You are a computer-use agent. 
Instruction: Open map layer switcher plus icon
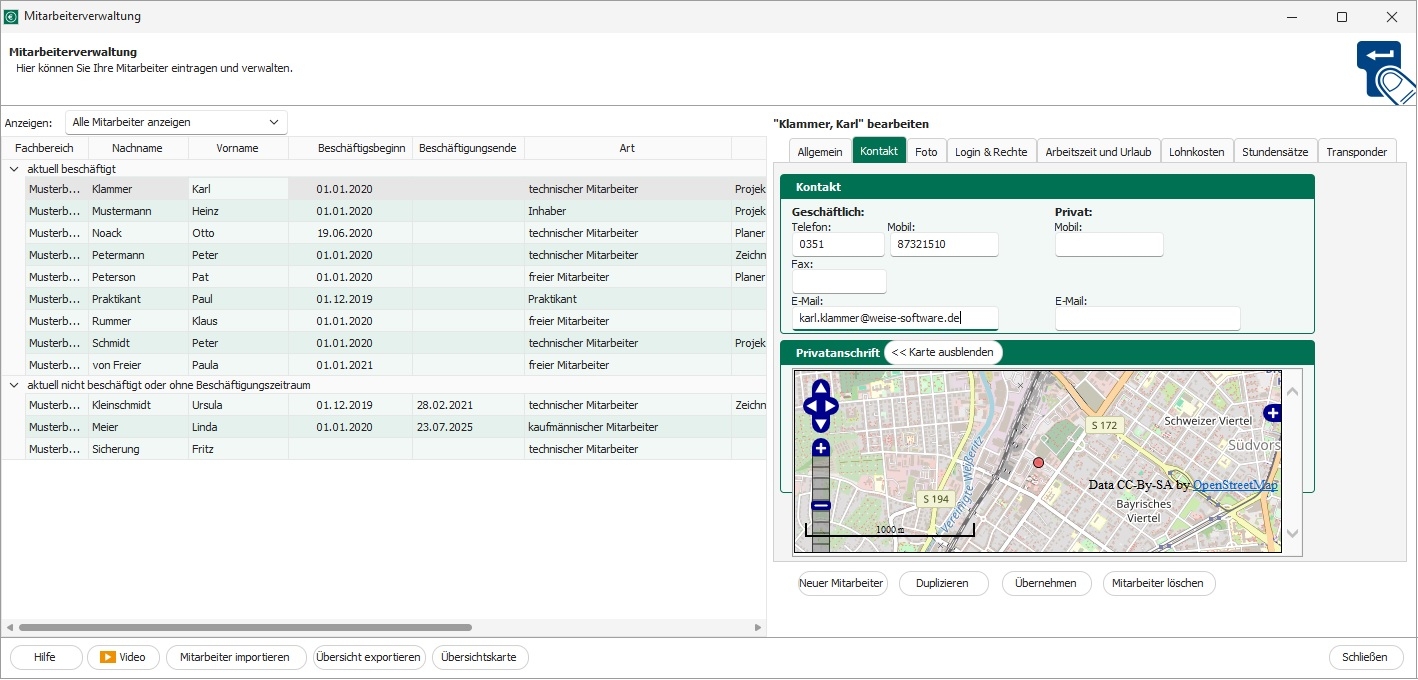(x=1272, y=413)
